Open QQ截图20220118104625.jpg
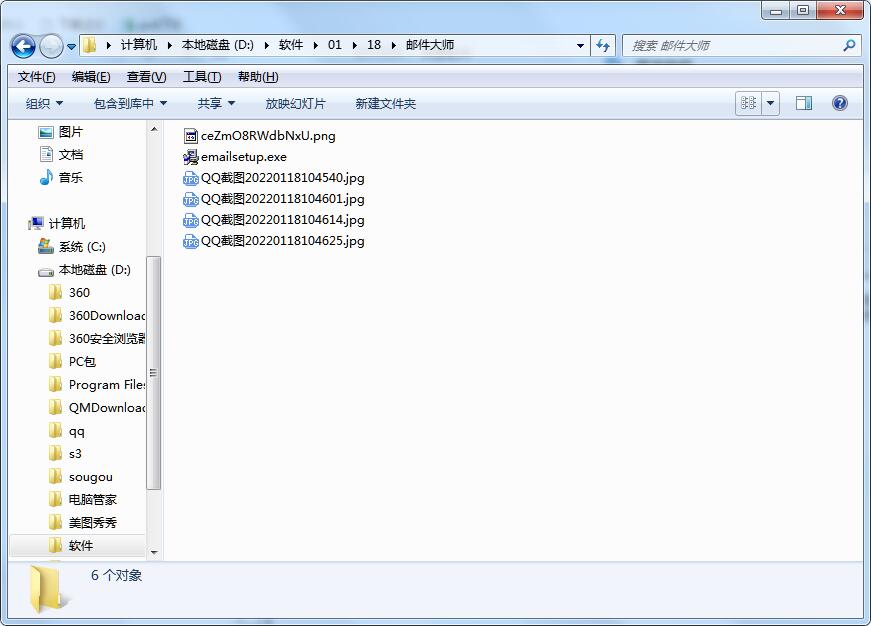 (x=281, y=241)
